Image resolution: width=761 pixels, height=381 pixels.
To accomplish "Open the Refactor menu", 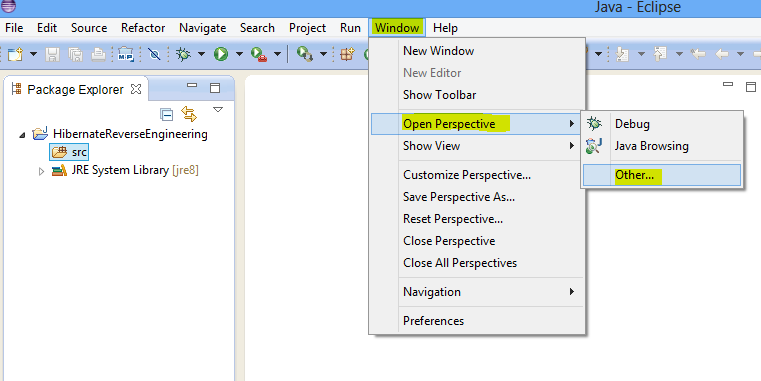I will coord(143,28).
